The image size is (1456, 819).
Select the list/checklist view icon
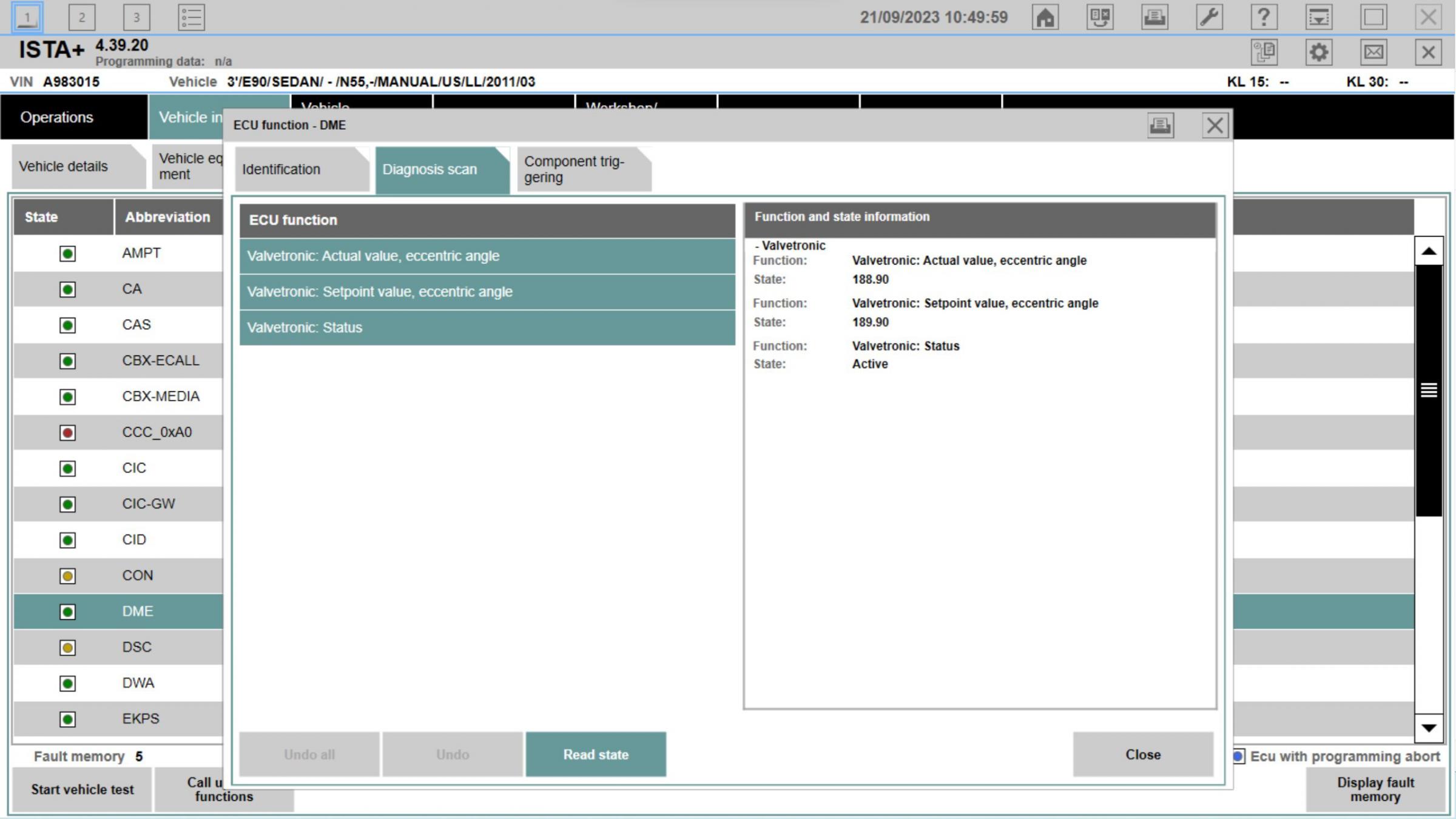pyautogui.click(x=191, y=17)
